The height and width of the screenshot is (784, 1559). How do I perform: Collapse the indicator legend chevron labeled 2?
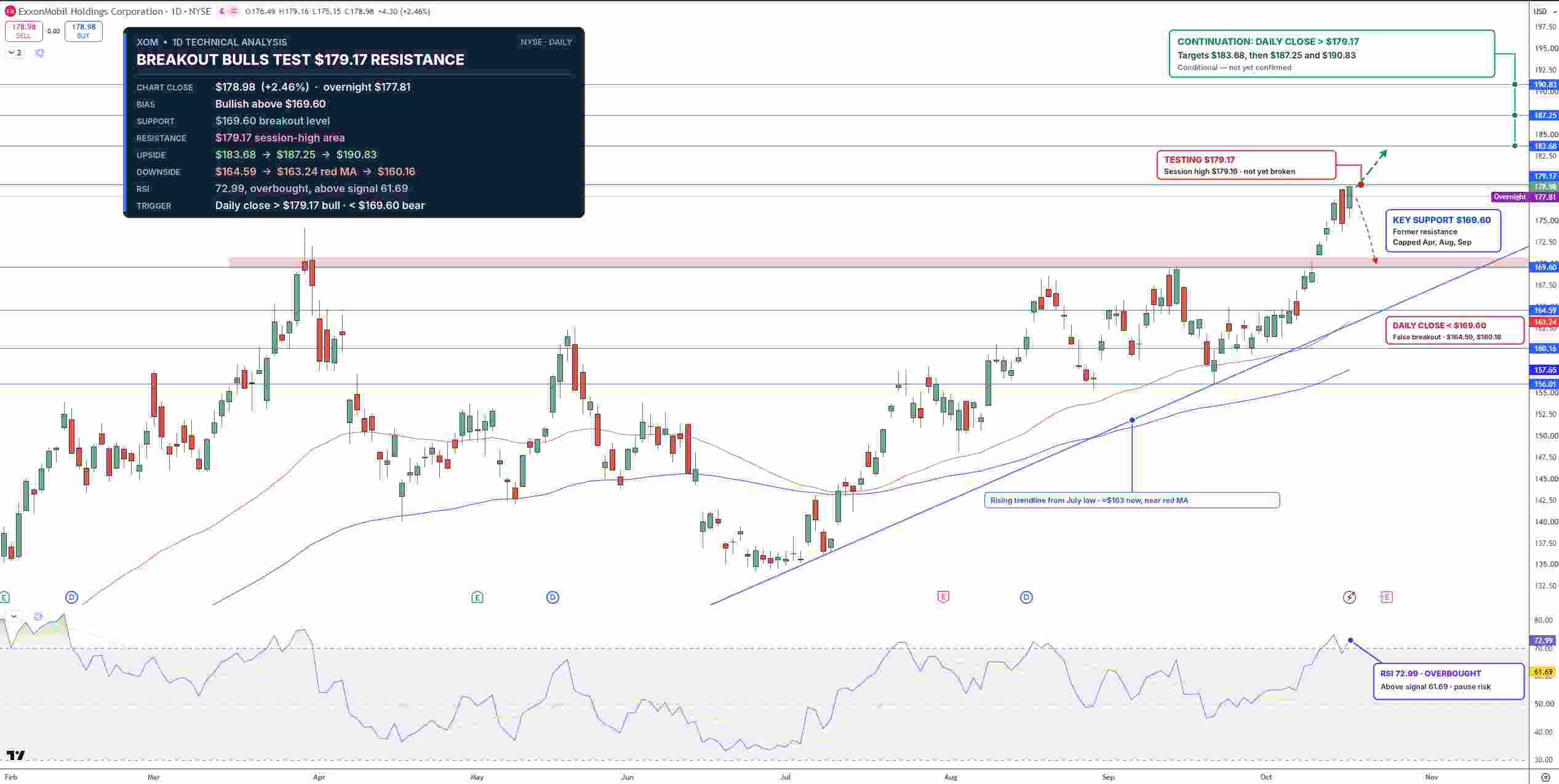[15, 53]
